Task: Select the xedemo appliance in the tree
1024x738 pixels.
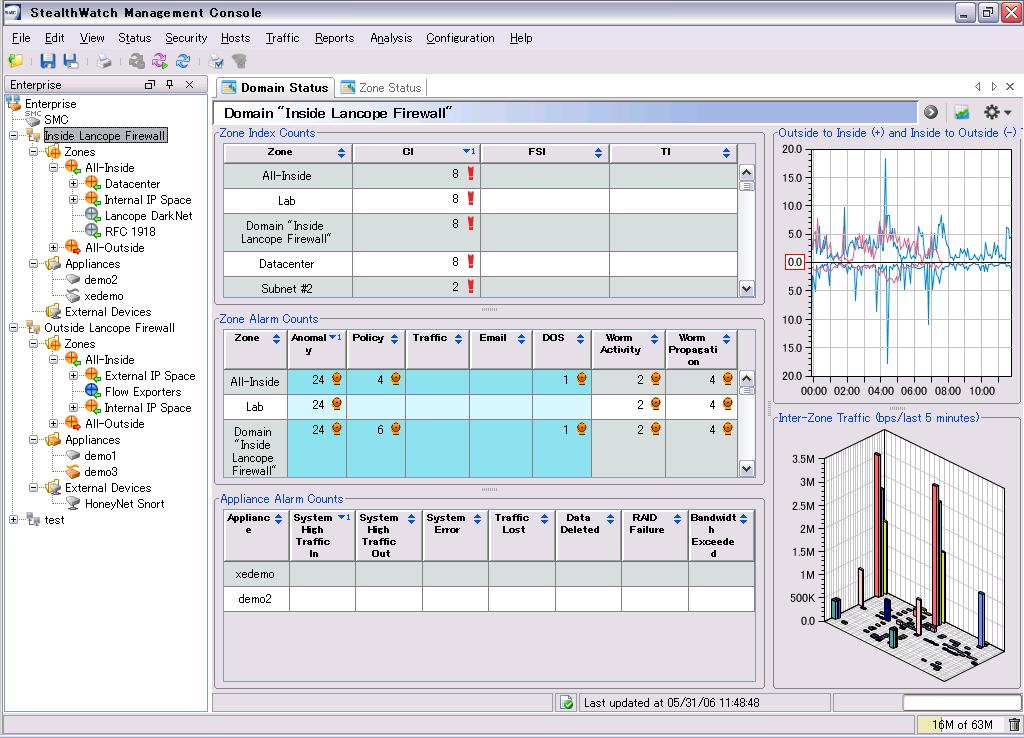Action: [x=104, y=296]
